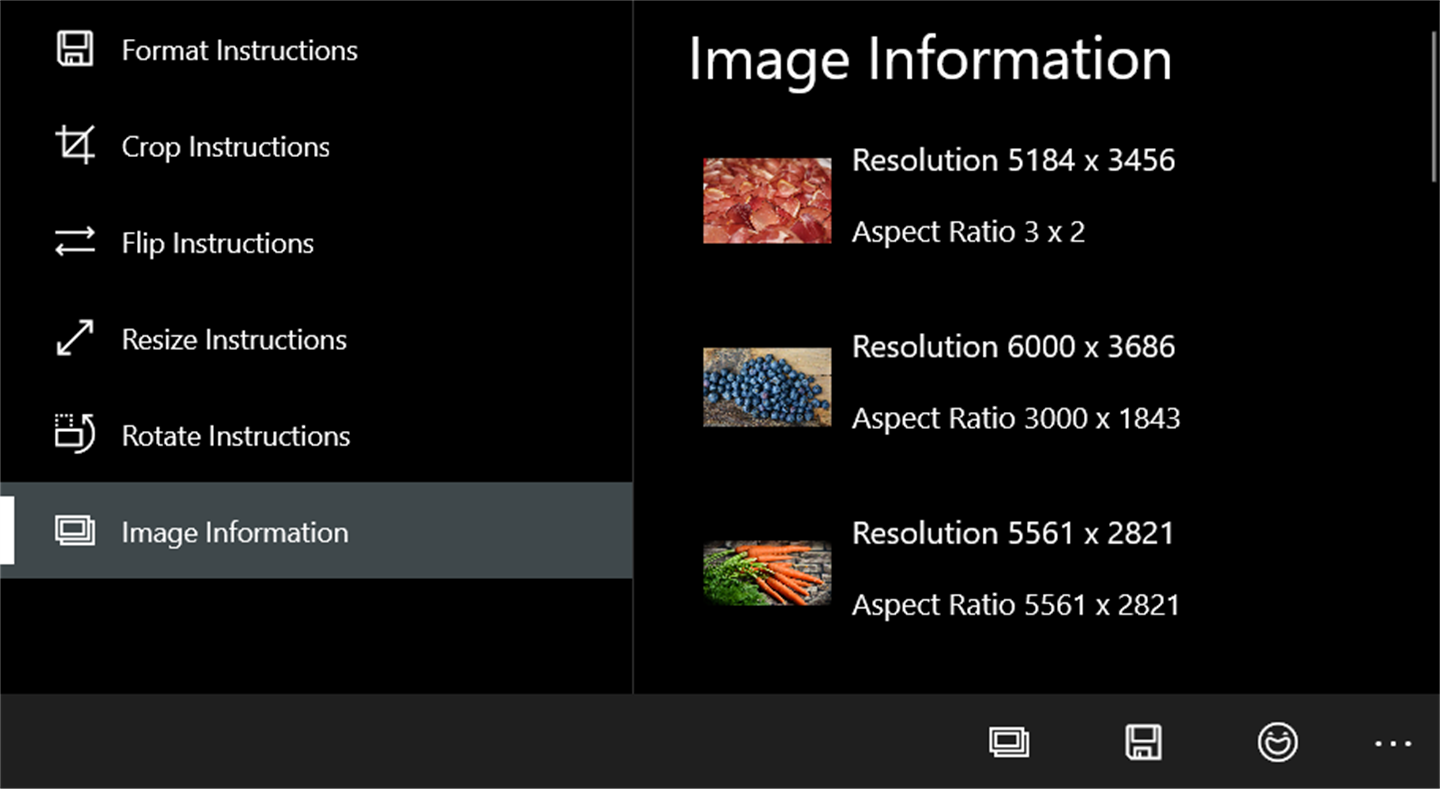Click the Format Instructions floppy disk icon
This screenshot has height=789, width=1440.
[75, 49]
